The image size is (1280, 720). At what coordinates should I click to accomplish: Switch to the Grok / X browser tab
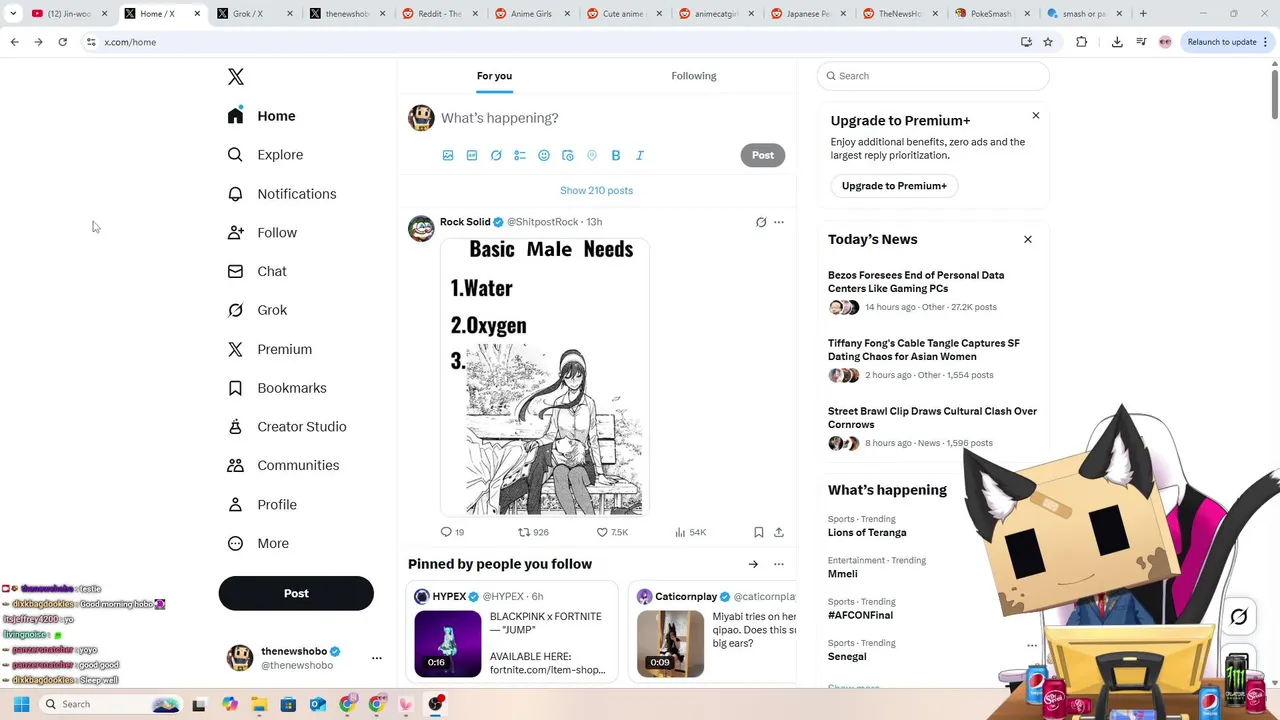point(255,14)
